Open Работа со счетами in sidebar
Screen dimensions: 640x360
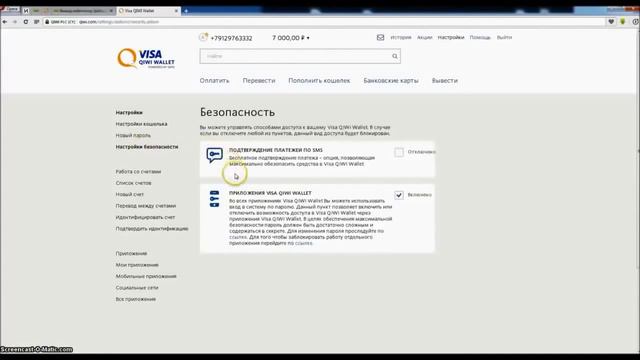click(x=138, y=171)
